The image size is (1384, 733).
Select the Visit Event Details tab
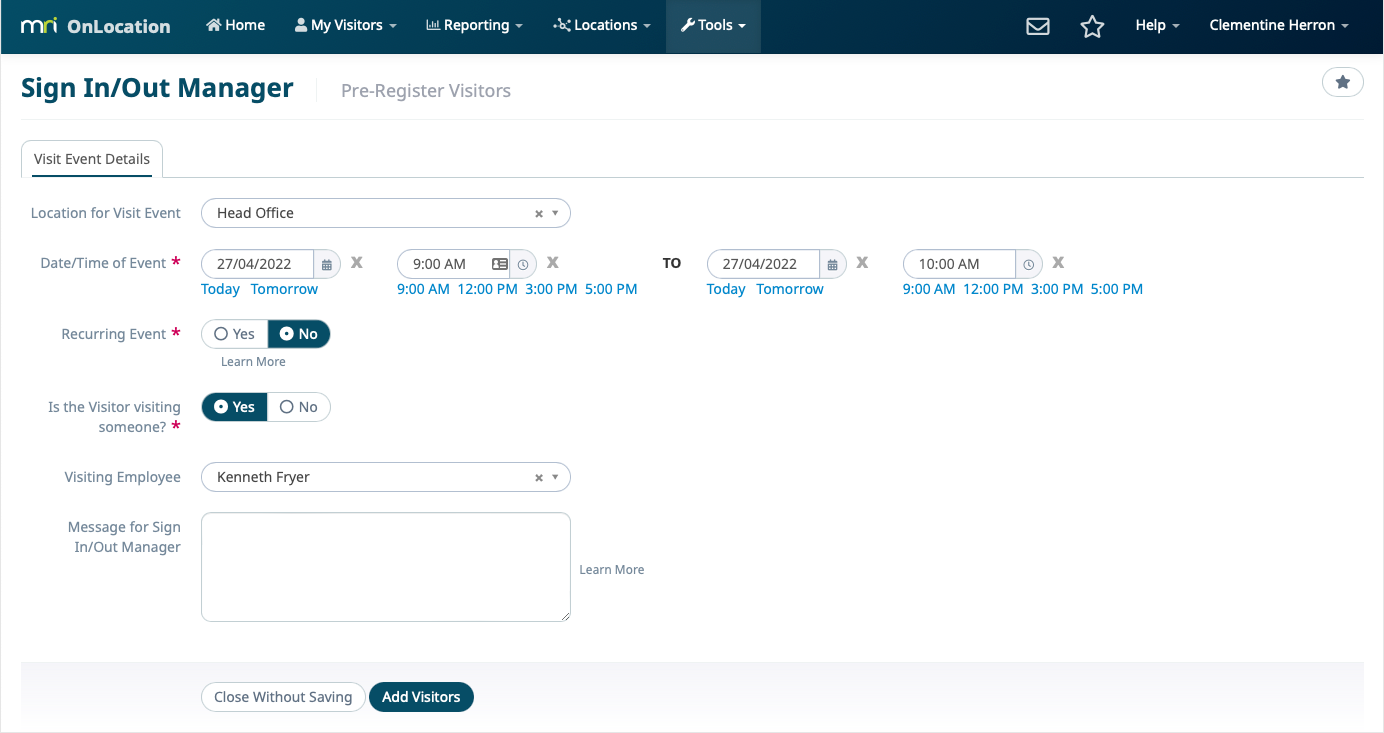click(x=92, y=159)
